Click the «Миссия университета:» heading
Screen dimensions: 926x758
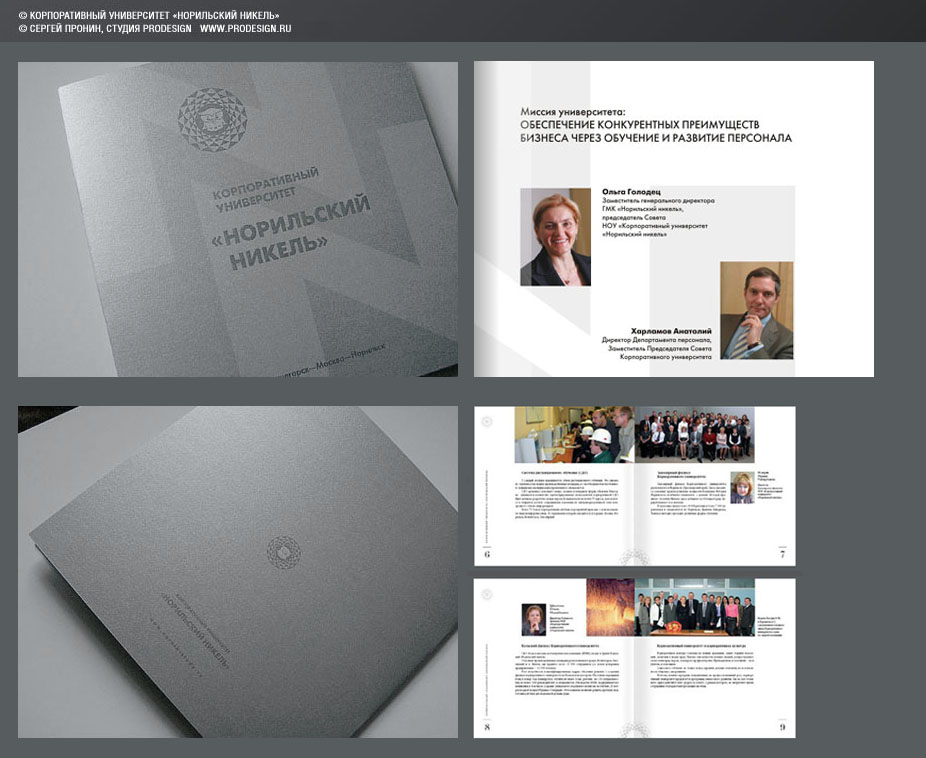click(x=572, y=112)
